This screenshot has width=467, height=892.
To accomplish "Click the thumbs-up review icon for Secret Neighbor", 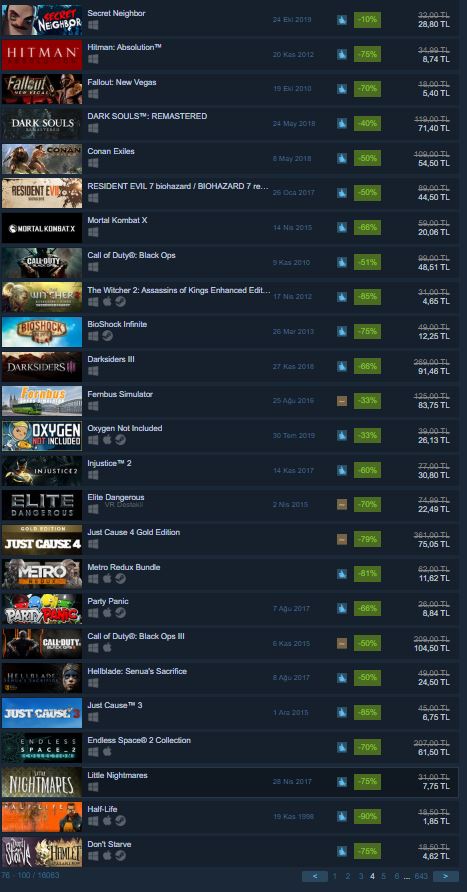I will tap(342, 20).
